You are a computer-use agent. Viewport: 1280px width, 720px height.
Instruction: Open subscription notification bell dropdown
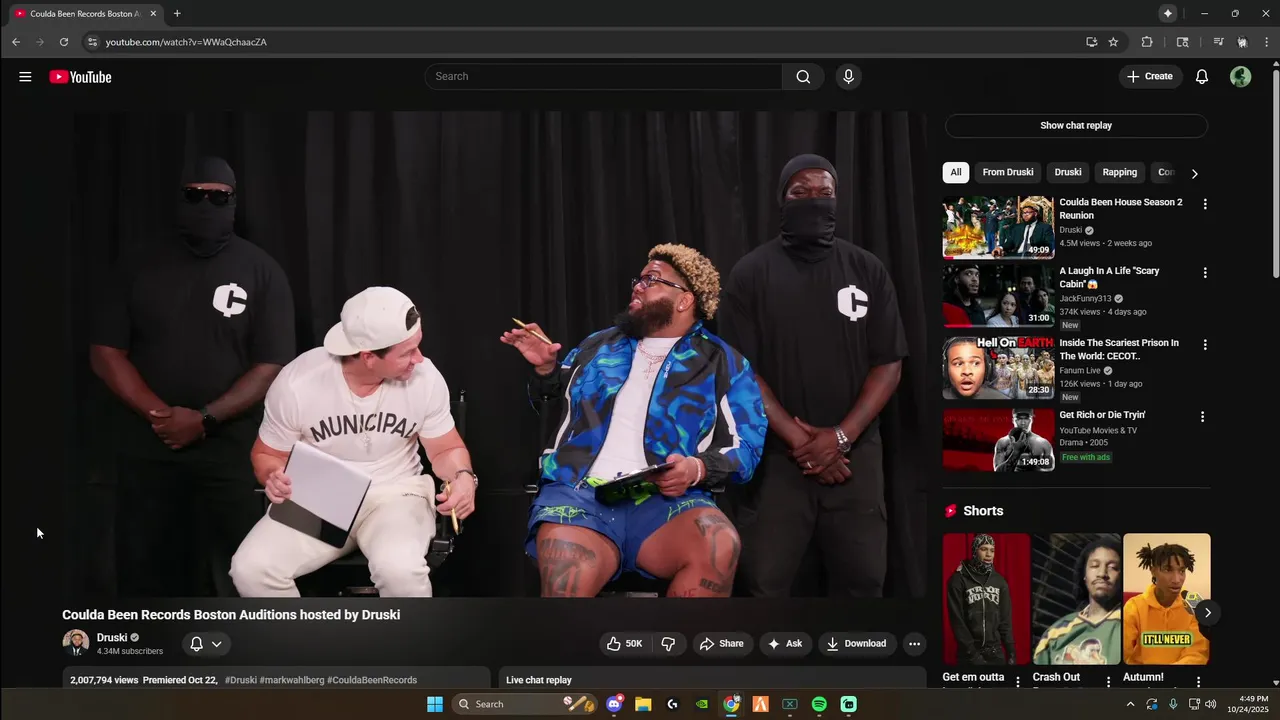(x=205, y=644)
